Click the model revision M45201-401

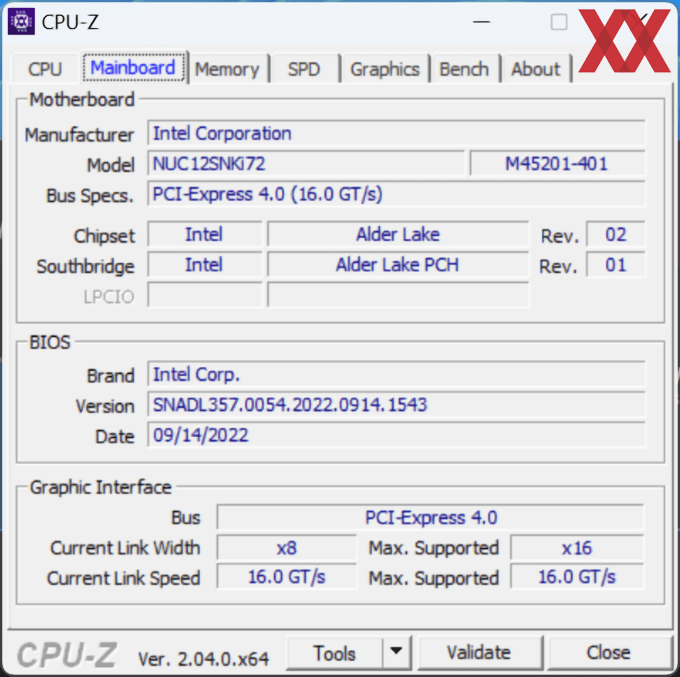[557, 164]
